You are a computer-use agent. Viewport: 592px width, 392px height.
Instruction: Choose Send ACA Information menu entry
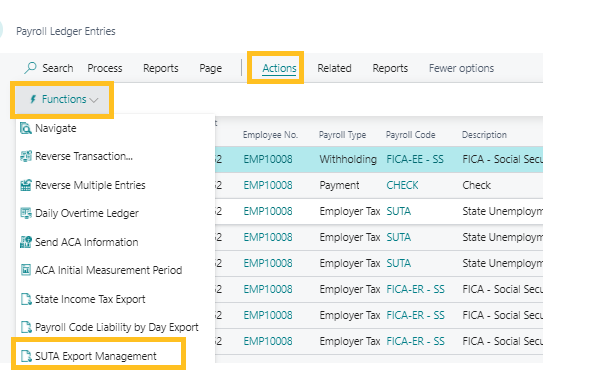coord(86,242)
